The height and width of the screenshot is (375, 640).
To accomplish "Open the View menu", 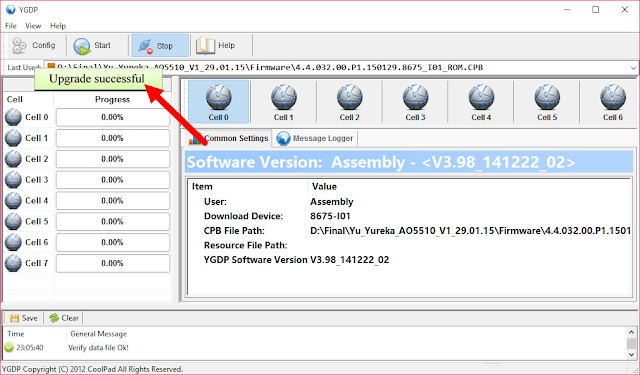I will (33, 26).
